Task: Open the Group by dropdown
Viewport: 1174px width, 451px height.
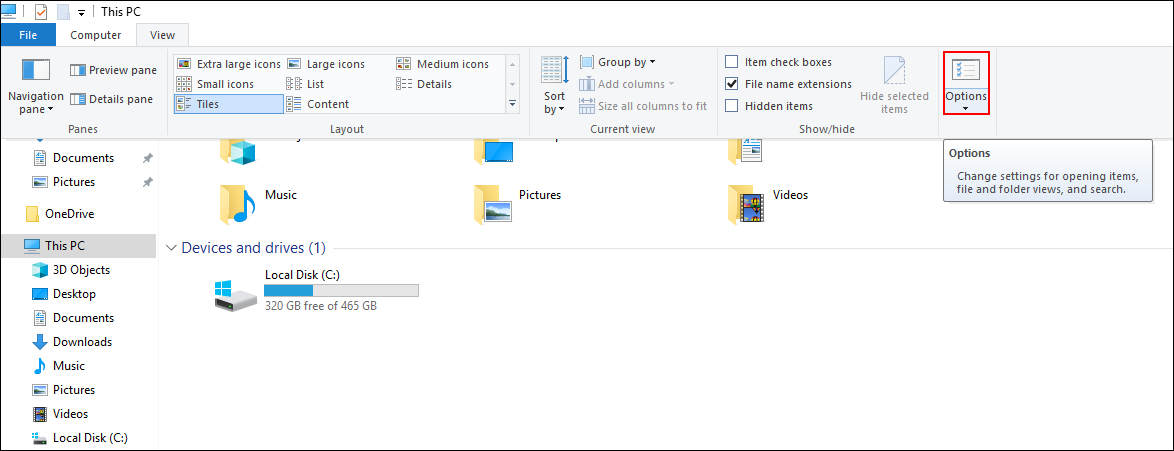Action: pos(618,62)
